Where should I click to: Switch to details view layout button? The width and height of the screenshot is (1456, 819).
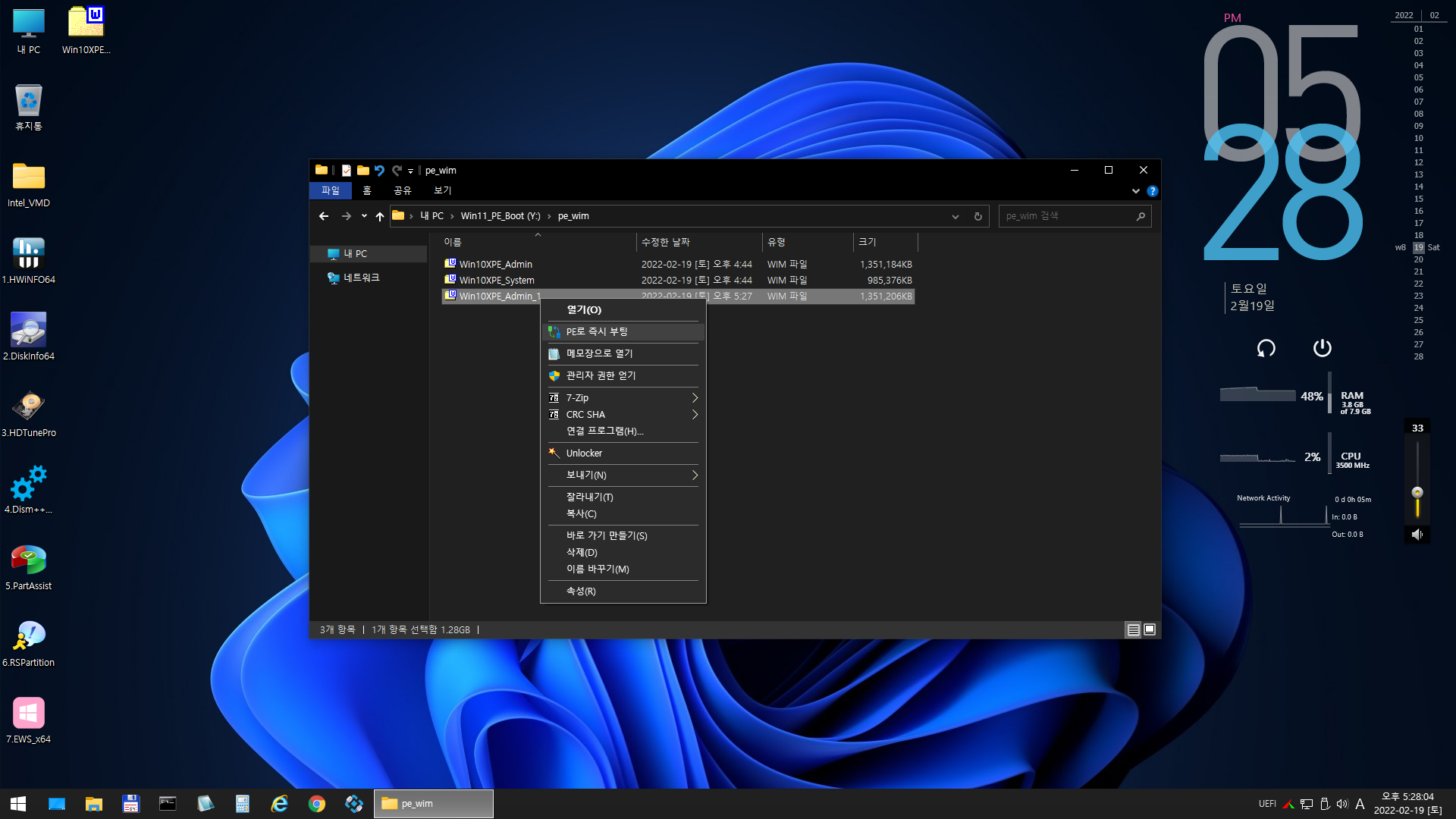1133,630
